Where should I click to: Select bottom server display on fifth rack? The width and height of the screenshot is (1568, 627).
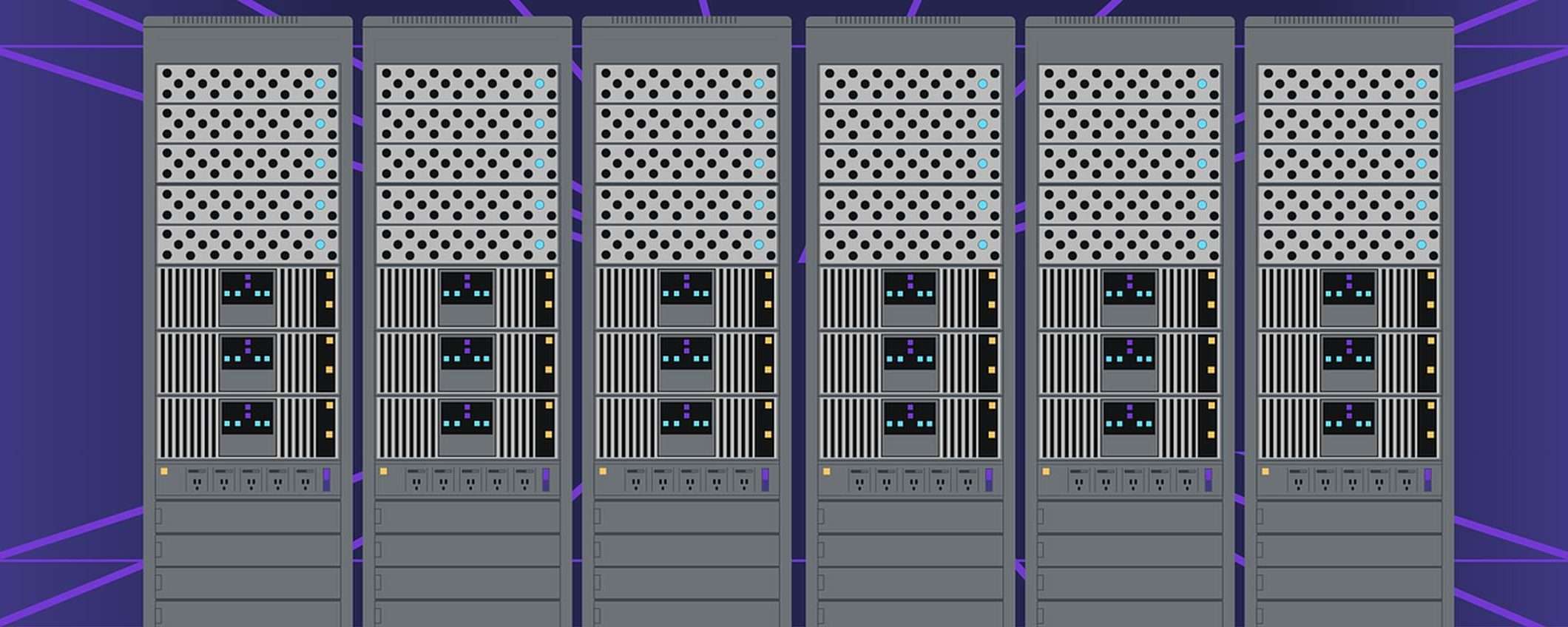1129,418
